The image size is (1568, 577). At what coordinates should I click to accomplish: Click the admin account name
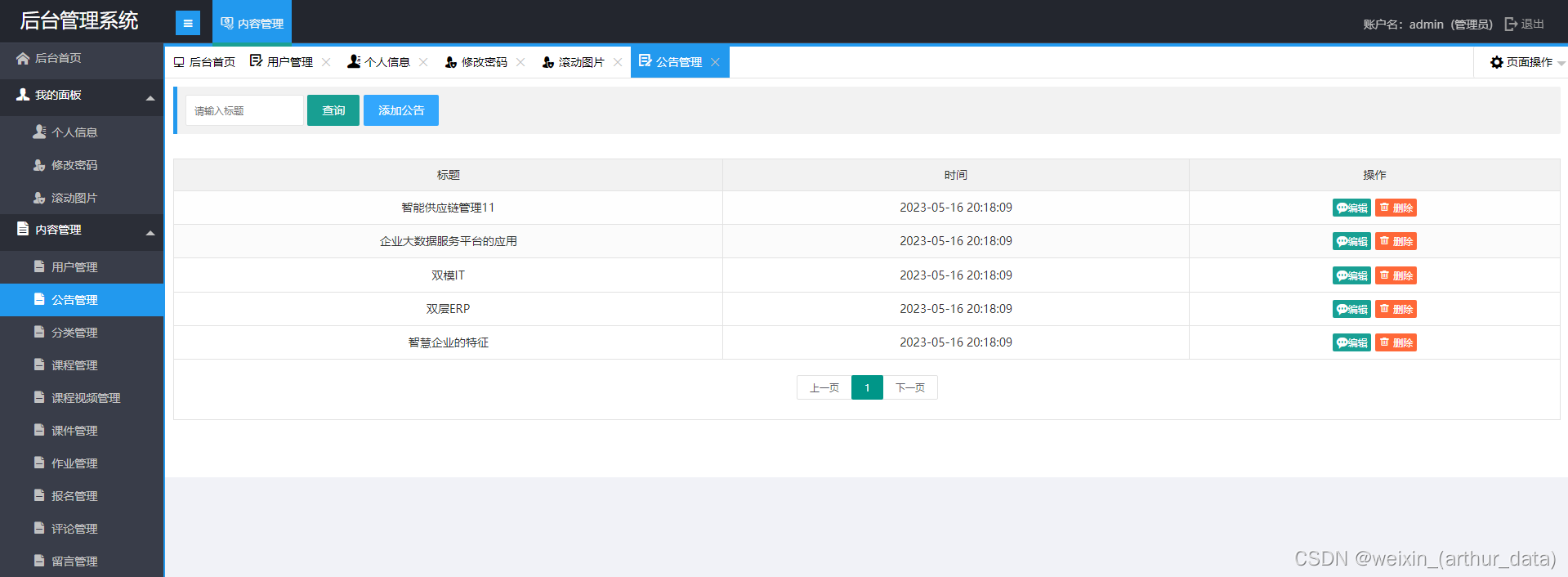(x=1426, y=24)
